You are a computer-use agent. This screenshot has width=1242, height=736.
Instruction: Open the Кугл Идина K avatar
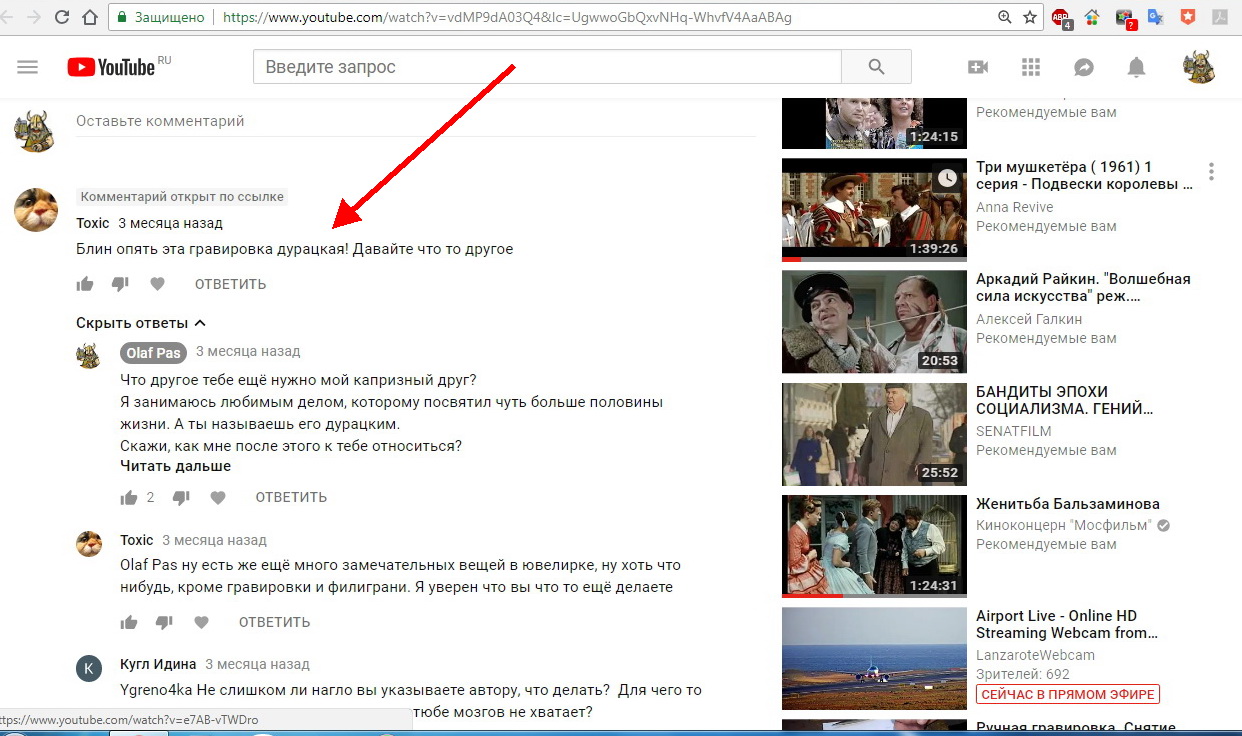[x=89, y=669]
